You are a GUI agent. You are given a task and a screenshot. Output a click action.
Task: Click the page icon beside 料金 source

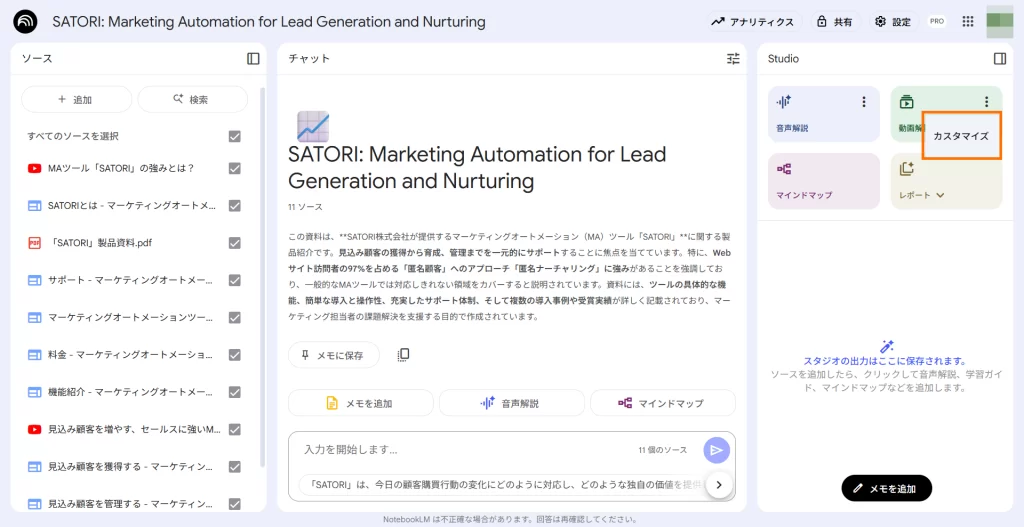pyautogui.click(x=35, y=355)
